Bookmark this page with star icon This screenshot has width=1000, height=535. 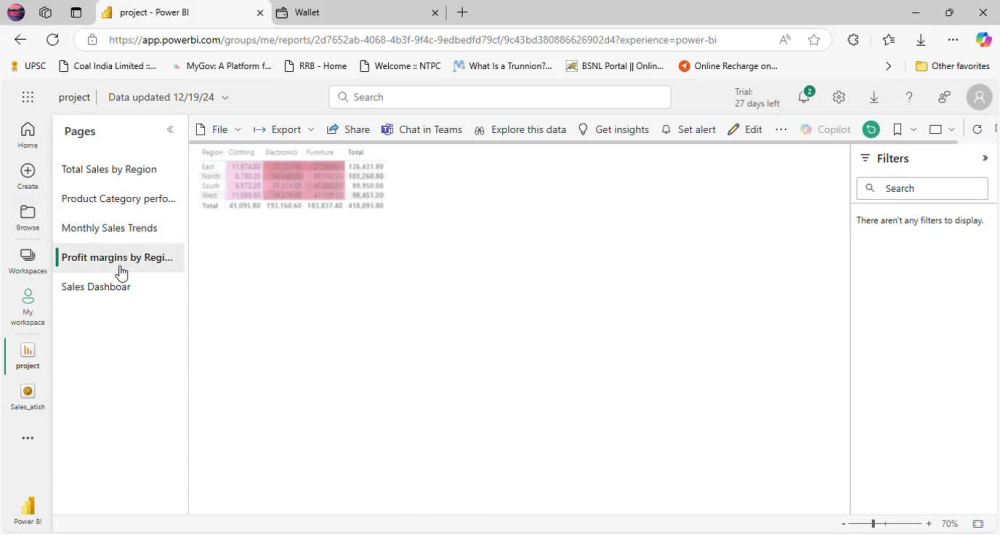(x=814, y=40)
